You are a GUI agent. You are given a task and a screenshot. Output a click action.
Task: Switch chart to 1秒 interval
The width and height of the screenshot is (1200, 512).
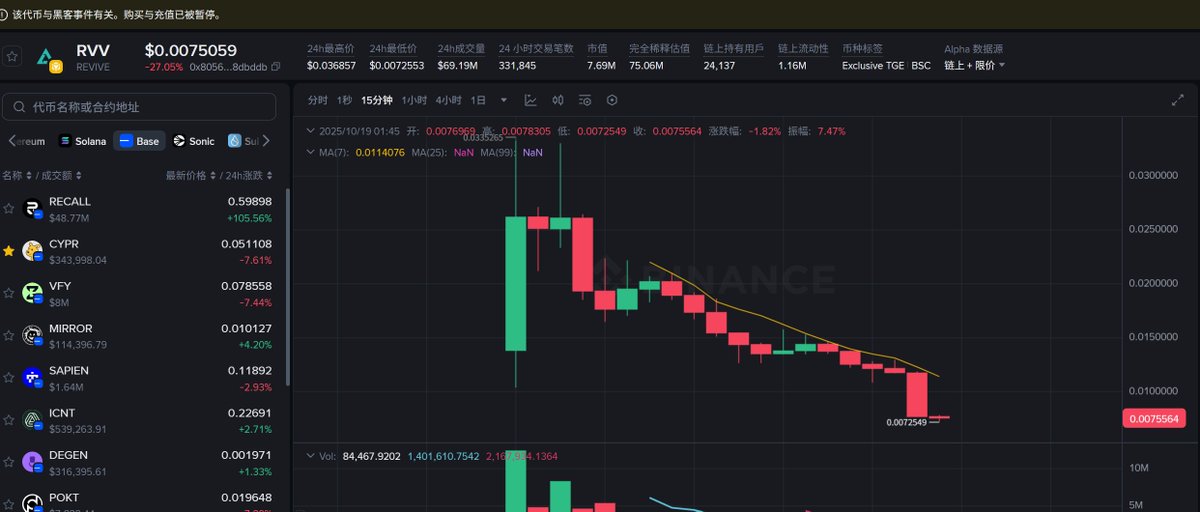point(344,100)
